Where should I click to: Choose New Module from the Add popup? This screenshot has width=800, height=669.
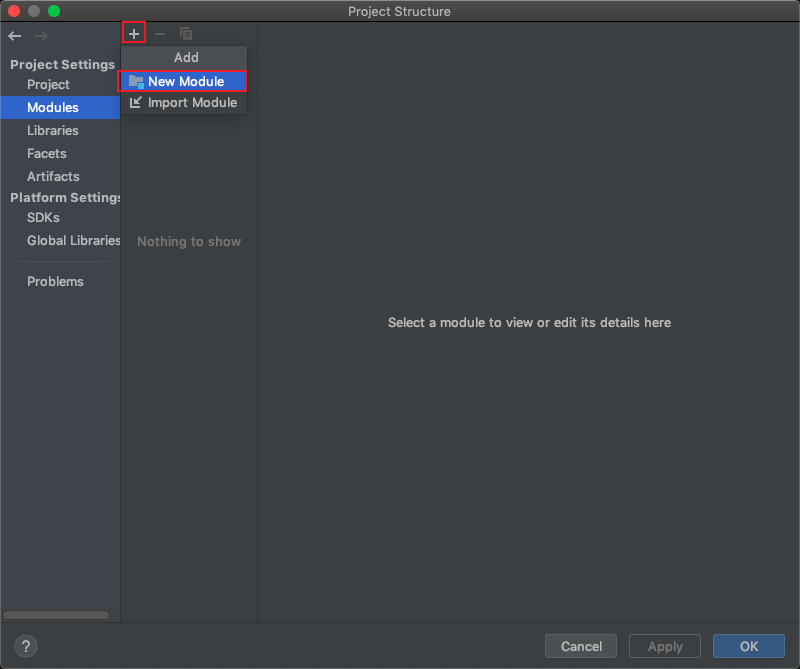pos(183,81)
